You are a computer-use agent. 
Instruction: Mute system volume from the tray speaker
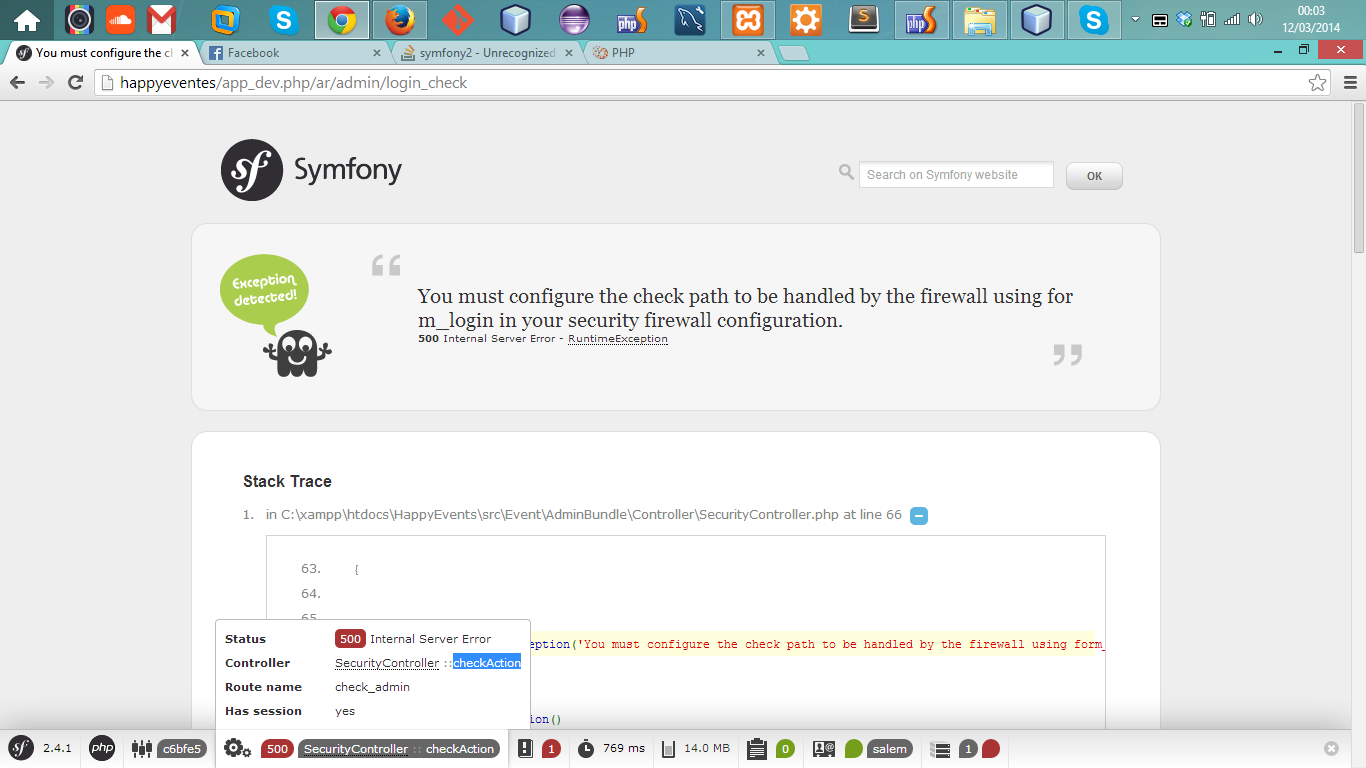(x=1255, y=17)
